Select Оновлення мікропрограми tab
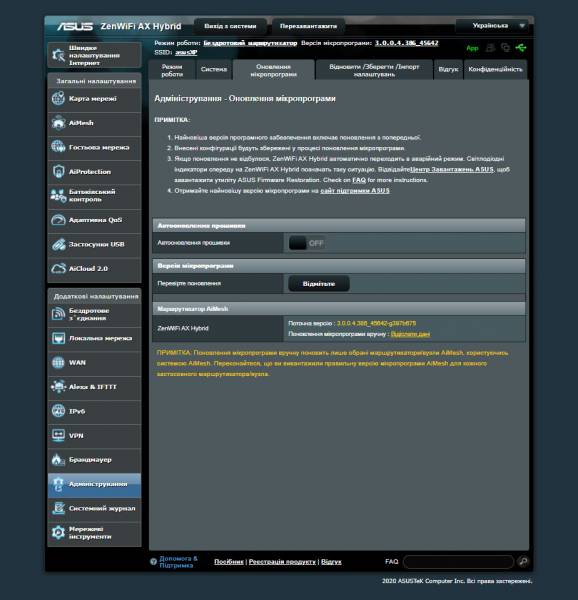Viewport: 578px width, 600px height. (x=274, y=70)
